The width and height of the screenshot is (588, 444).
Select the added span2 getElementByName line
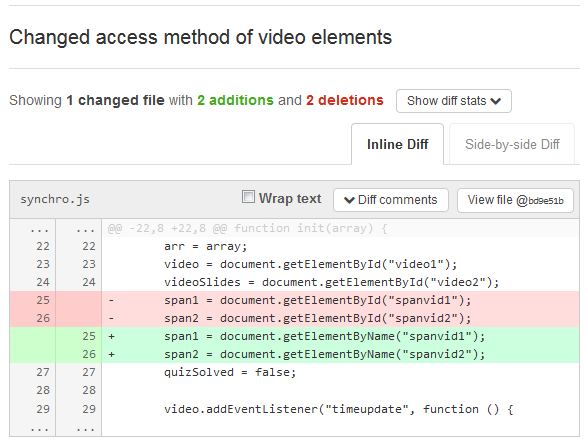click(x=324, y=354)
